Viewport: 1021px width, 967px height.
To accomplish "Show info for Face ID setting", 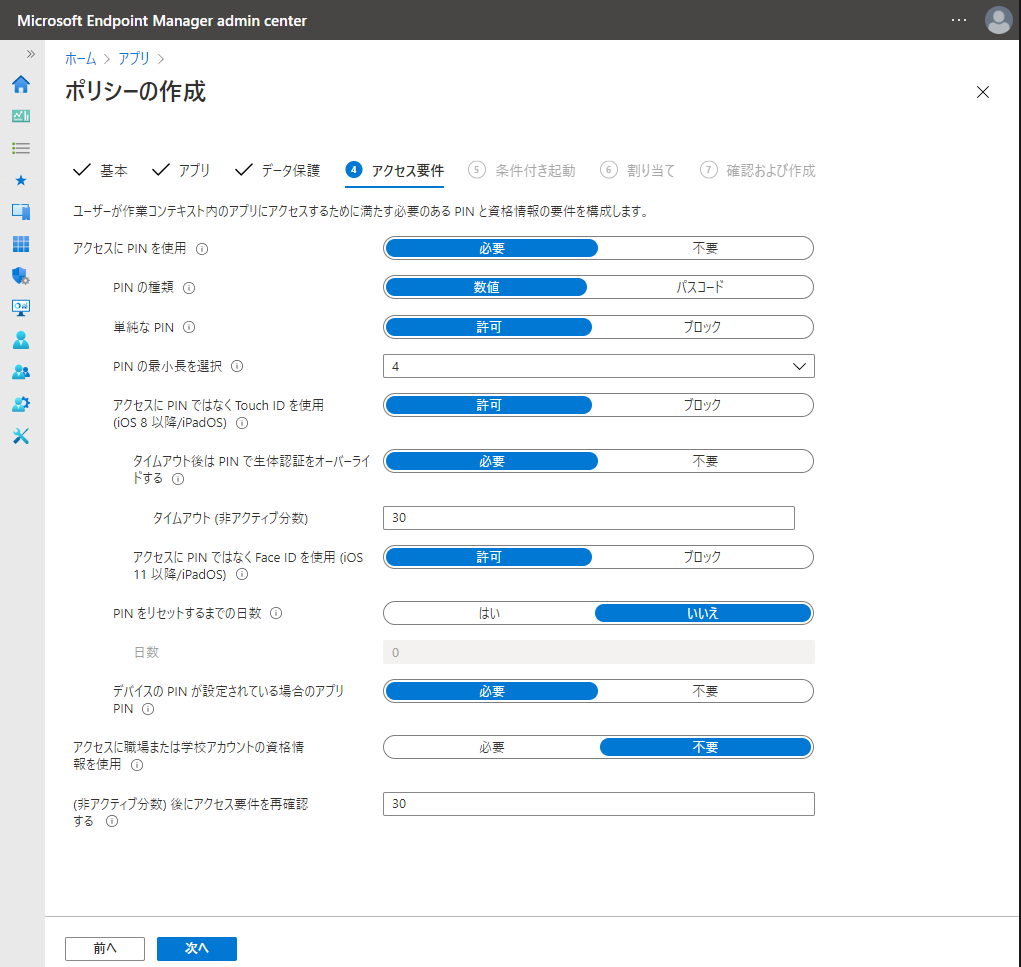I will pyautogui.click(x=242, y=574).
